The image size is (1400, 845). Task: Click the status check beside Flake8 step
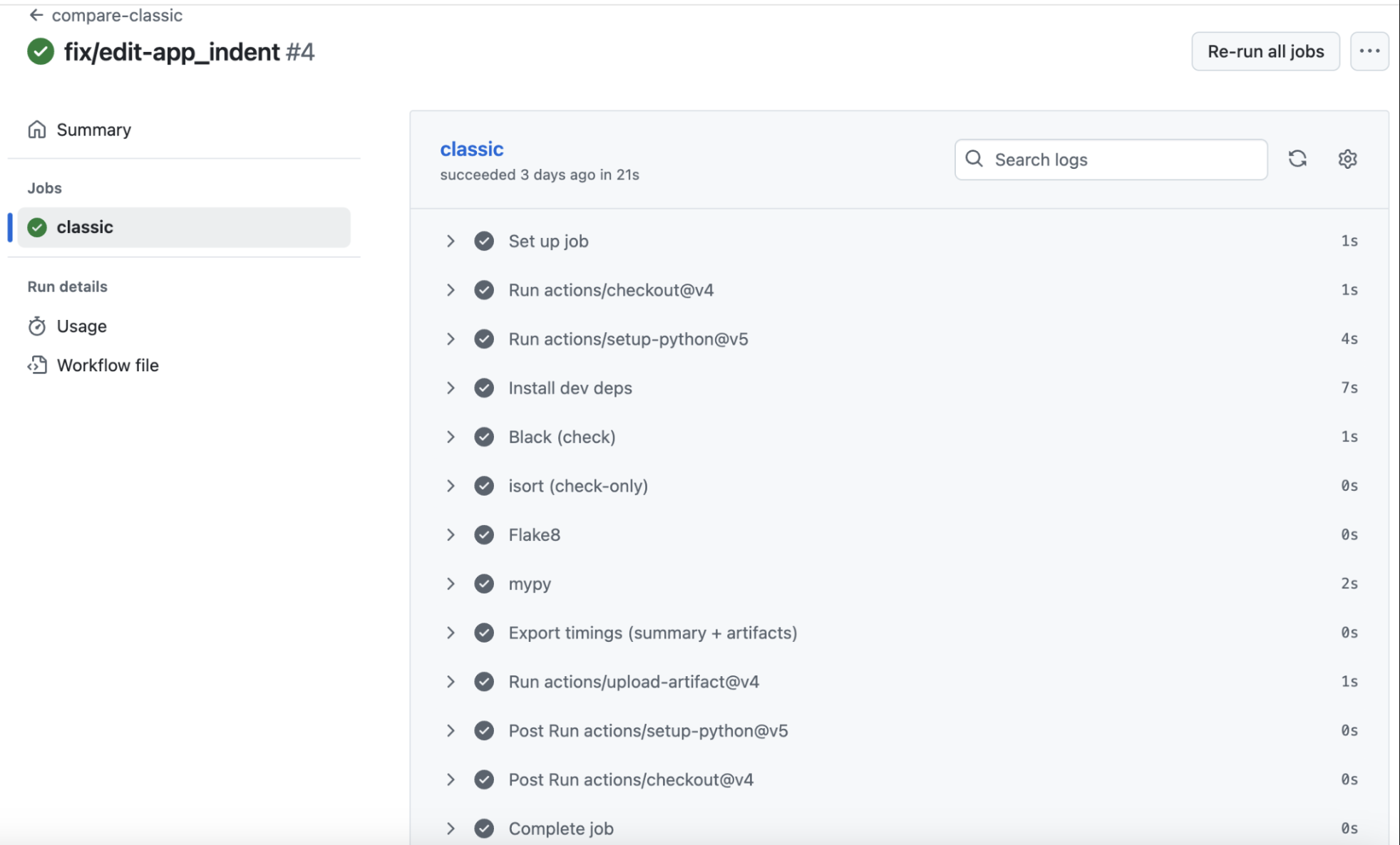(x=484, y=534)
